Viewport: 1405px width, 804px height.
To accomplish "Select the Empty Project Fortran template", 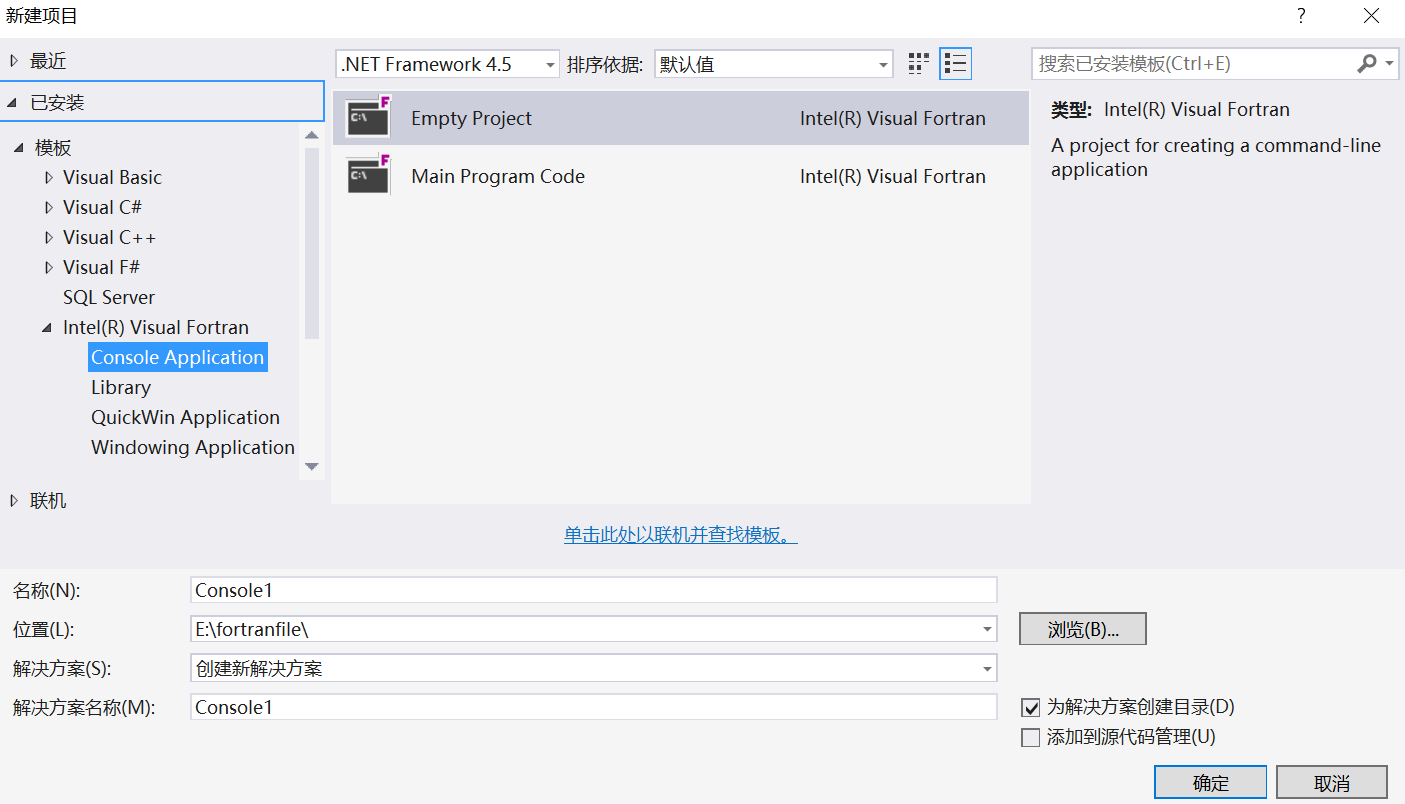I will 470,117.
